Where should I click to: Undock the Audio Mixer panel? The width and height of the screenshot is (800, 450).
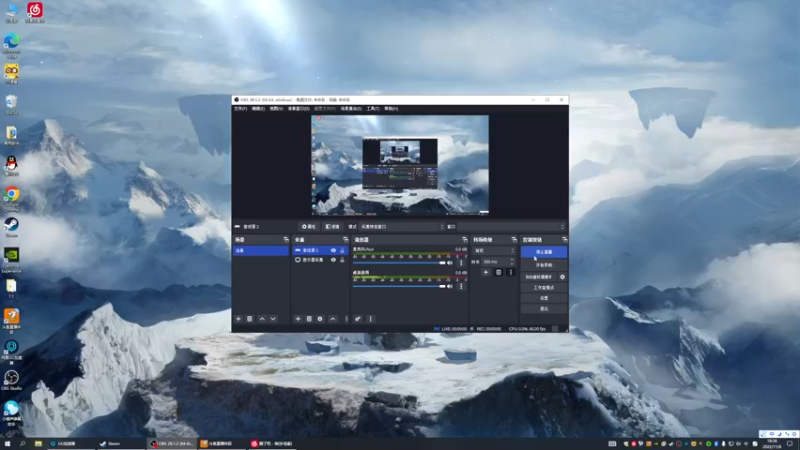click(464, 239)
